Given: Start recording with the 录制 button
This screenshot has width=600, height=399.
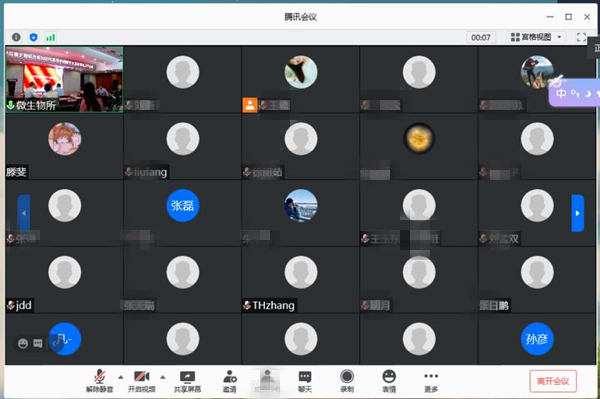Looking at the screenshot, I should click(x=347, y=381).
